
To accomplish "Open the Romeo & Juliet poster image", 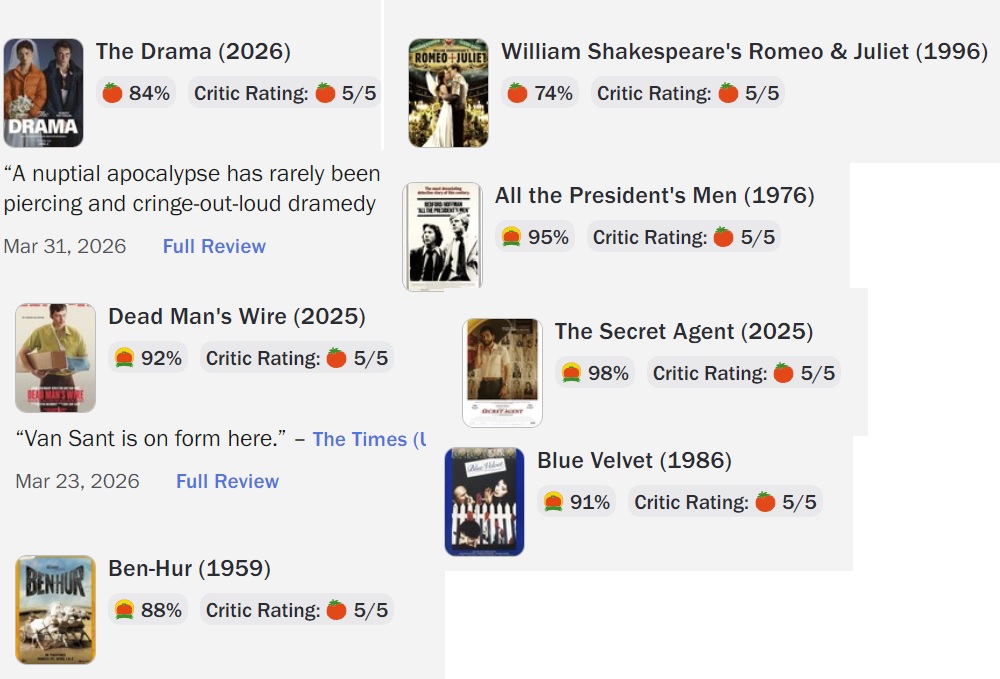I will coord(448,93).
